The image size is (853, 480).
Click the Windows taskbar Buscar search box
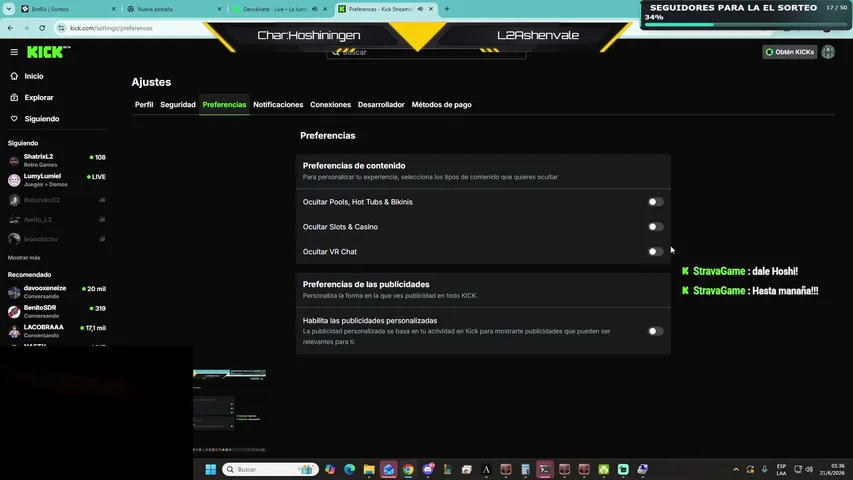tap(270, 469)
